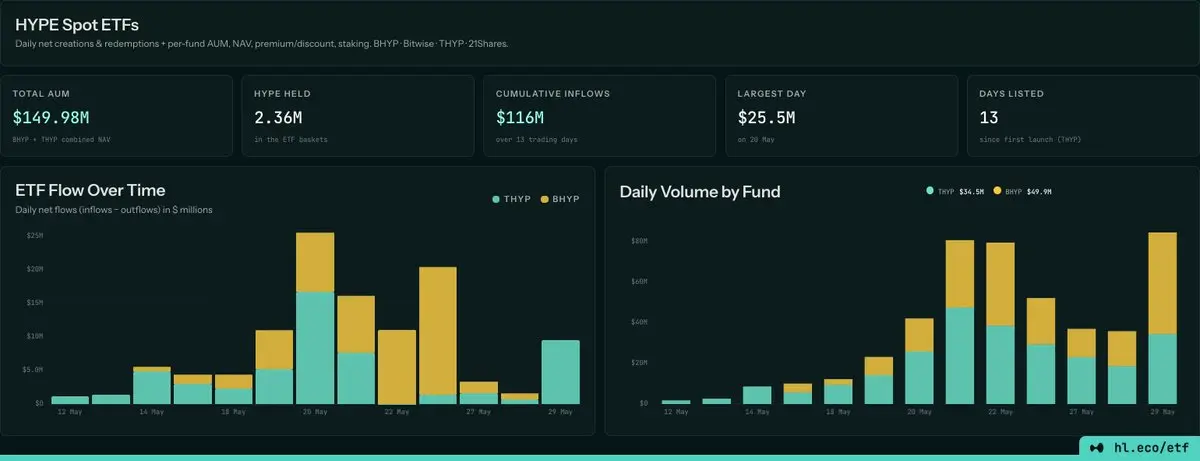Click the $15M axis label in ETF Flow chart

[35, 302]
